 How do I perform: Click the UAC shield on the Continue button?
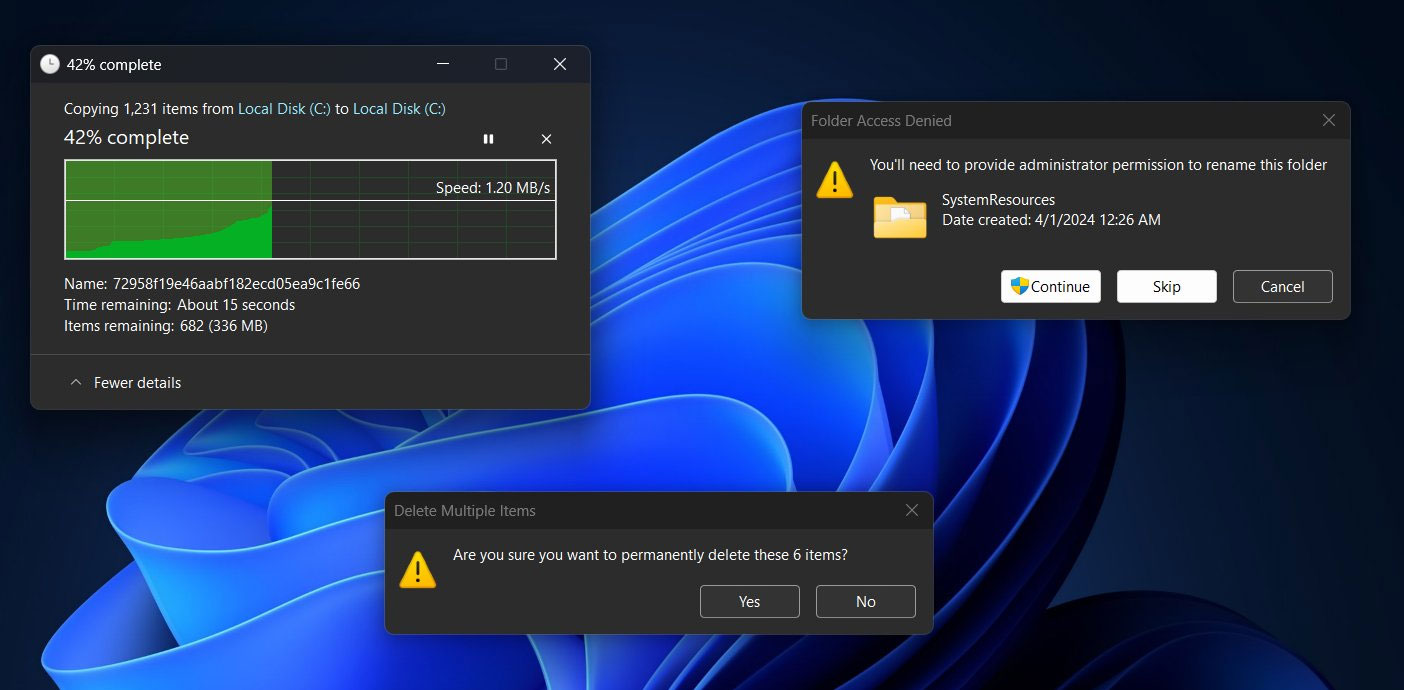pyautogui.click(x=1021, y=286)
